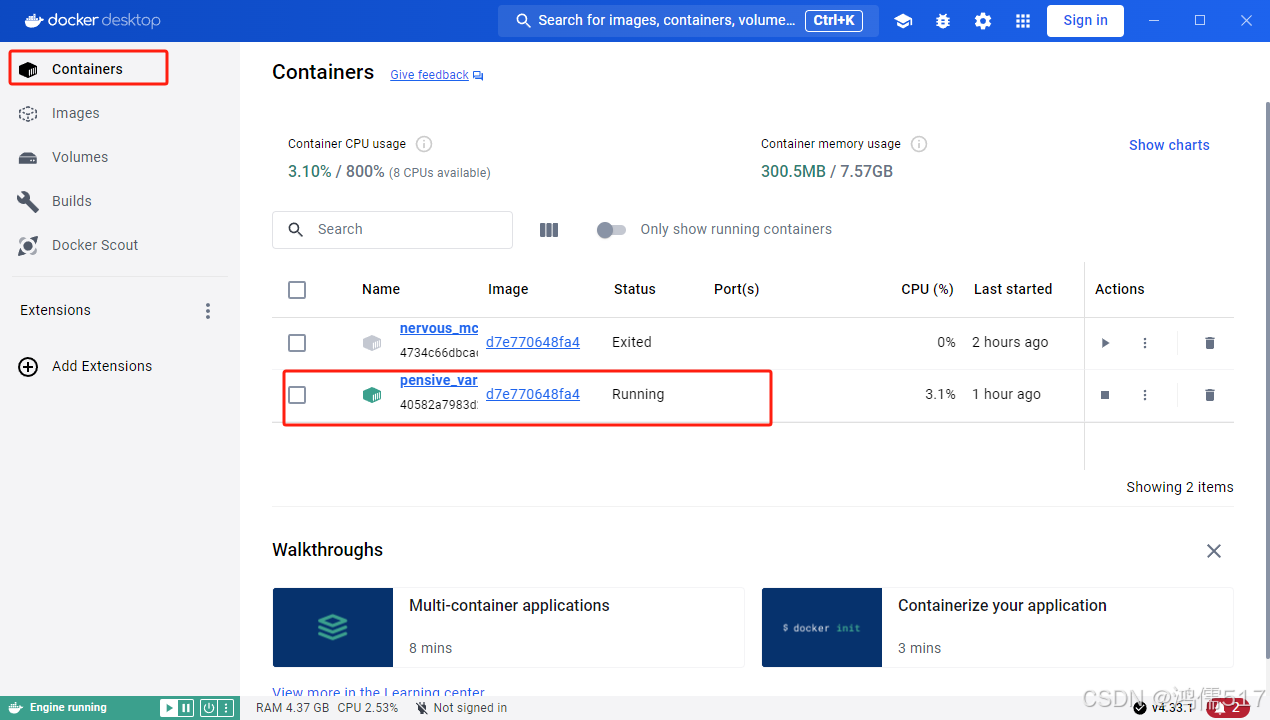Click the RAM 4.37 GB status text

coord(292,708)
